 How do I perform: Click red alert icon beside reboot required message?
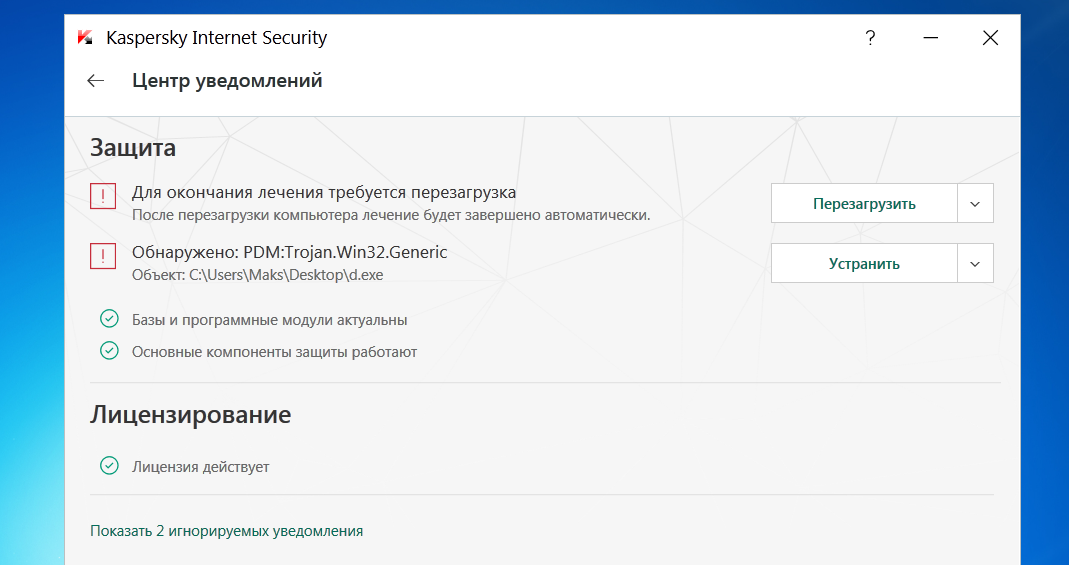point(103,197)
